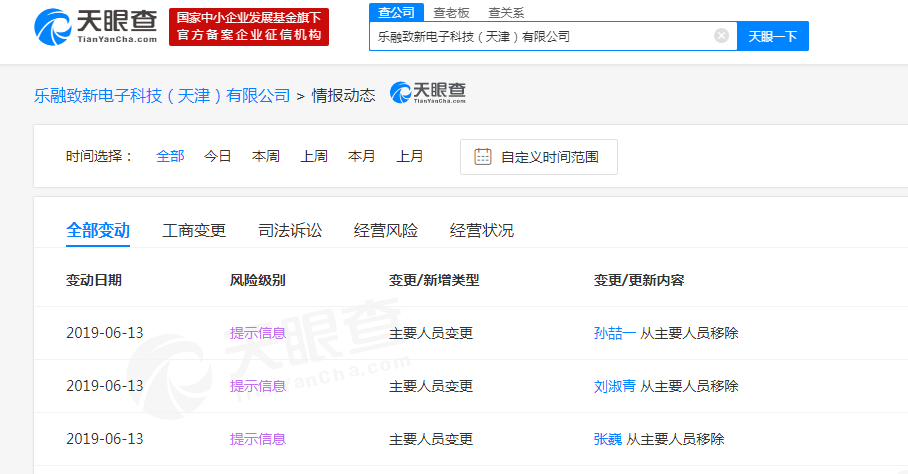Select the 全部 time filter

(170, 156)
